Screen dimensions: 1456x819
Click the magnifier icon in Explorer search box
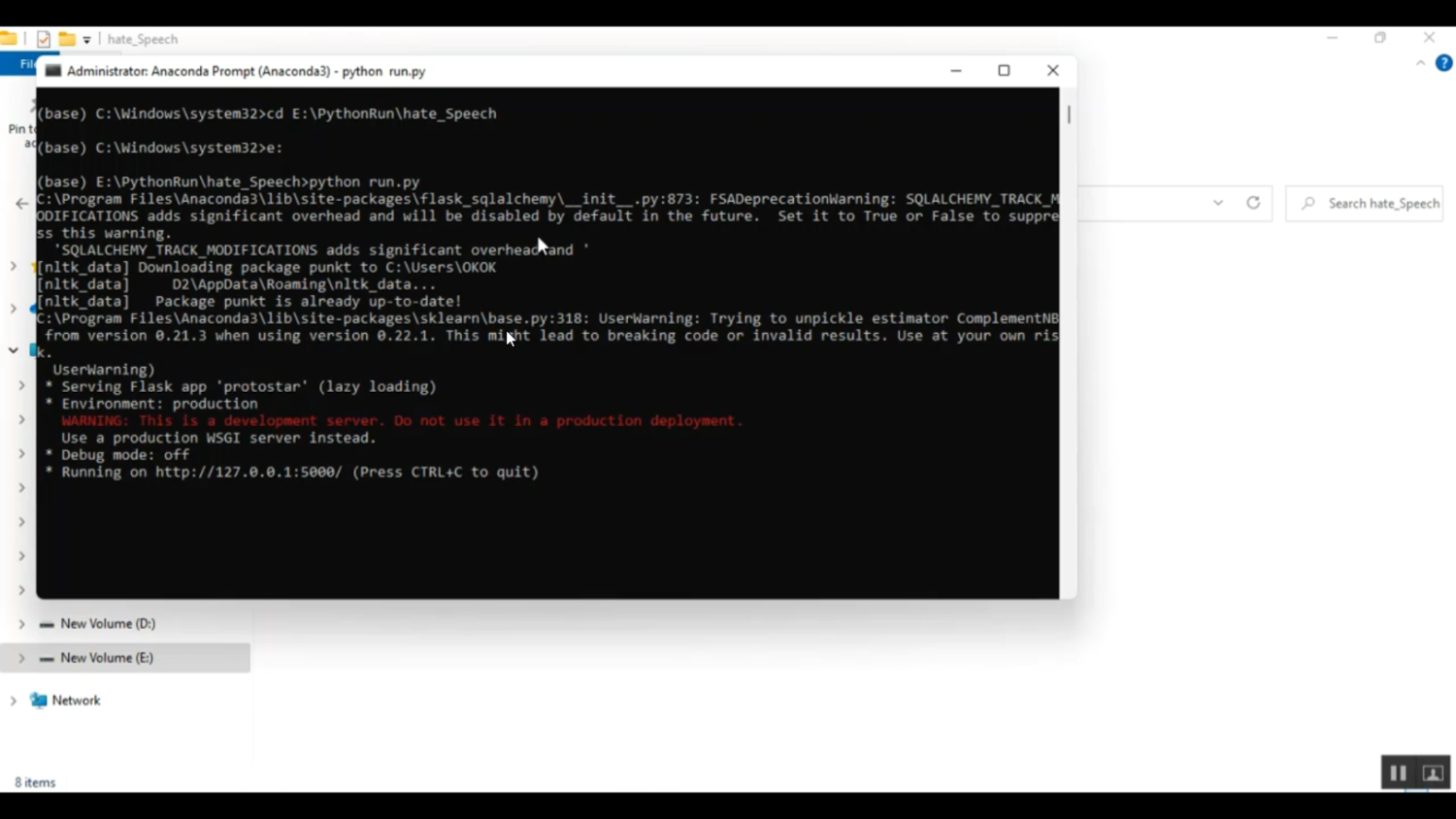click(1308, 204)
